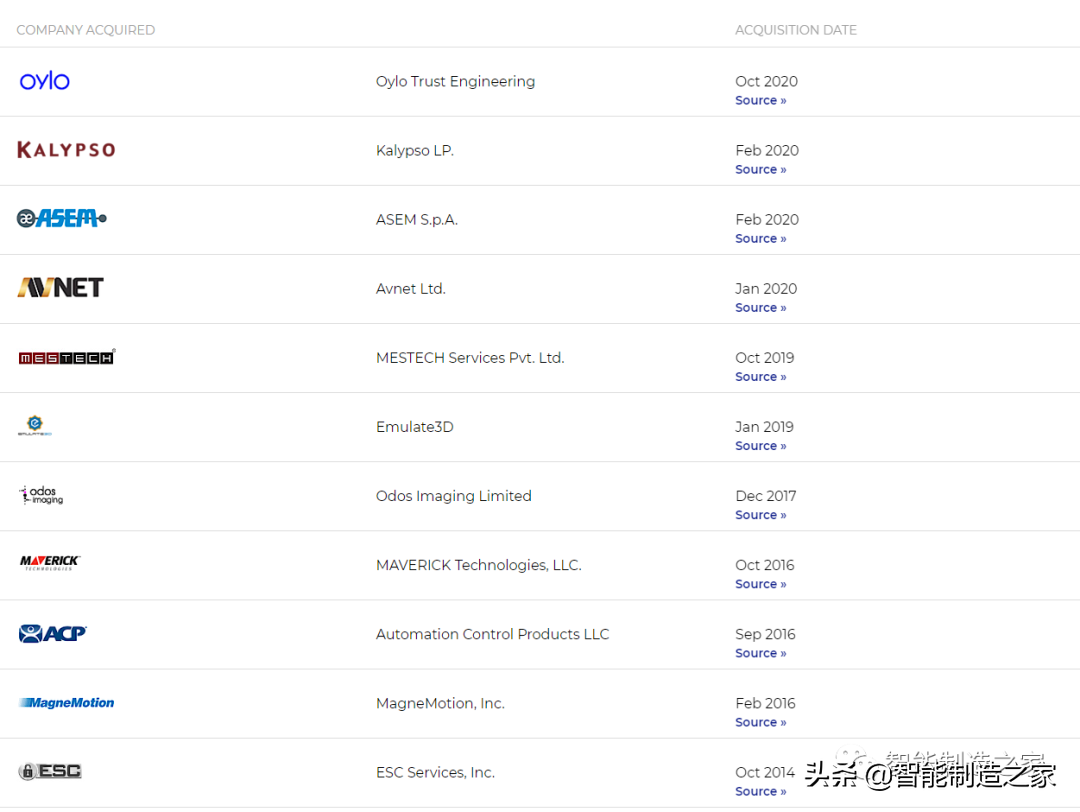Select the MagneMotion logo
The height and width of the screenshot is (812, 1080).
[67, 703]
